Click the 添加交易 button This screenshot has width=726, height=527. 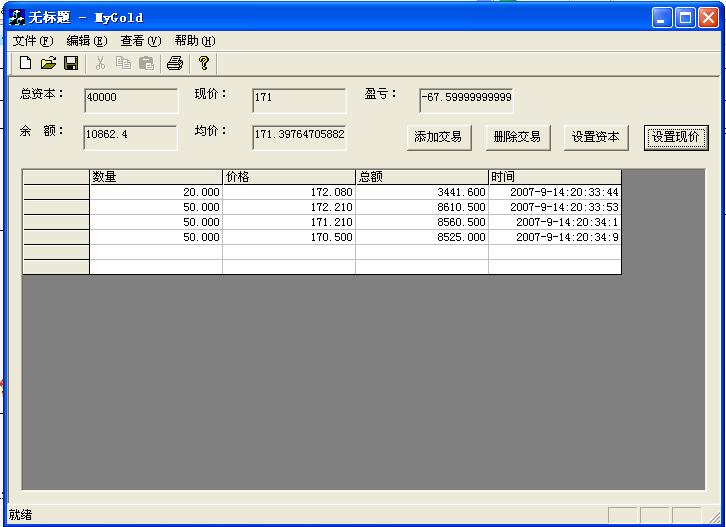coord(438,138)
